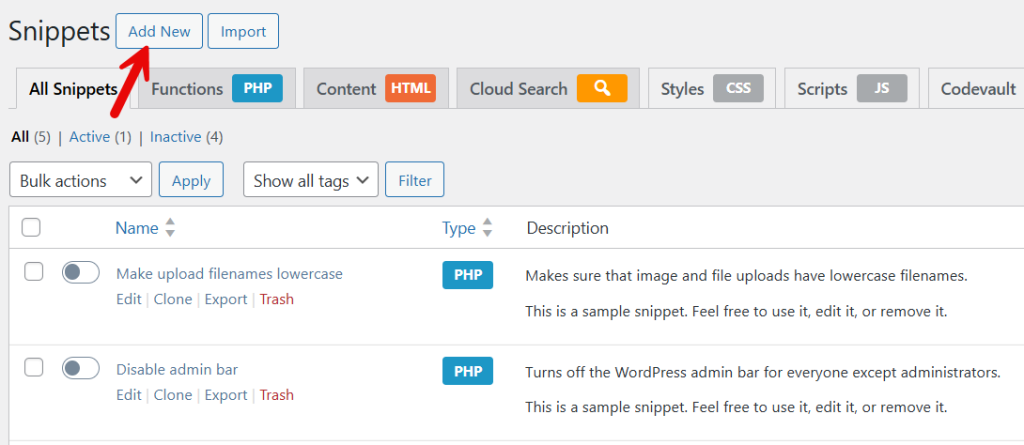Image resolution: width=1024 pixels, height=445 pixels.
Task: Open the All Snippets tab
Action: (73, 89)
